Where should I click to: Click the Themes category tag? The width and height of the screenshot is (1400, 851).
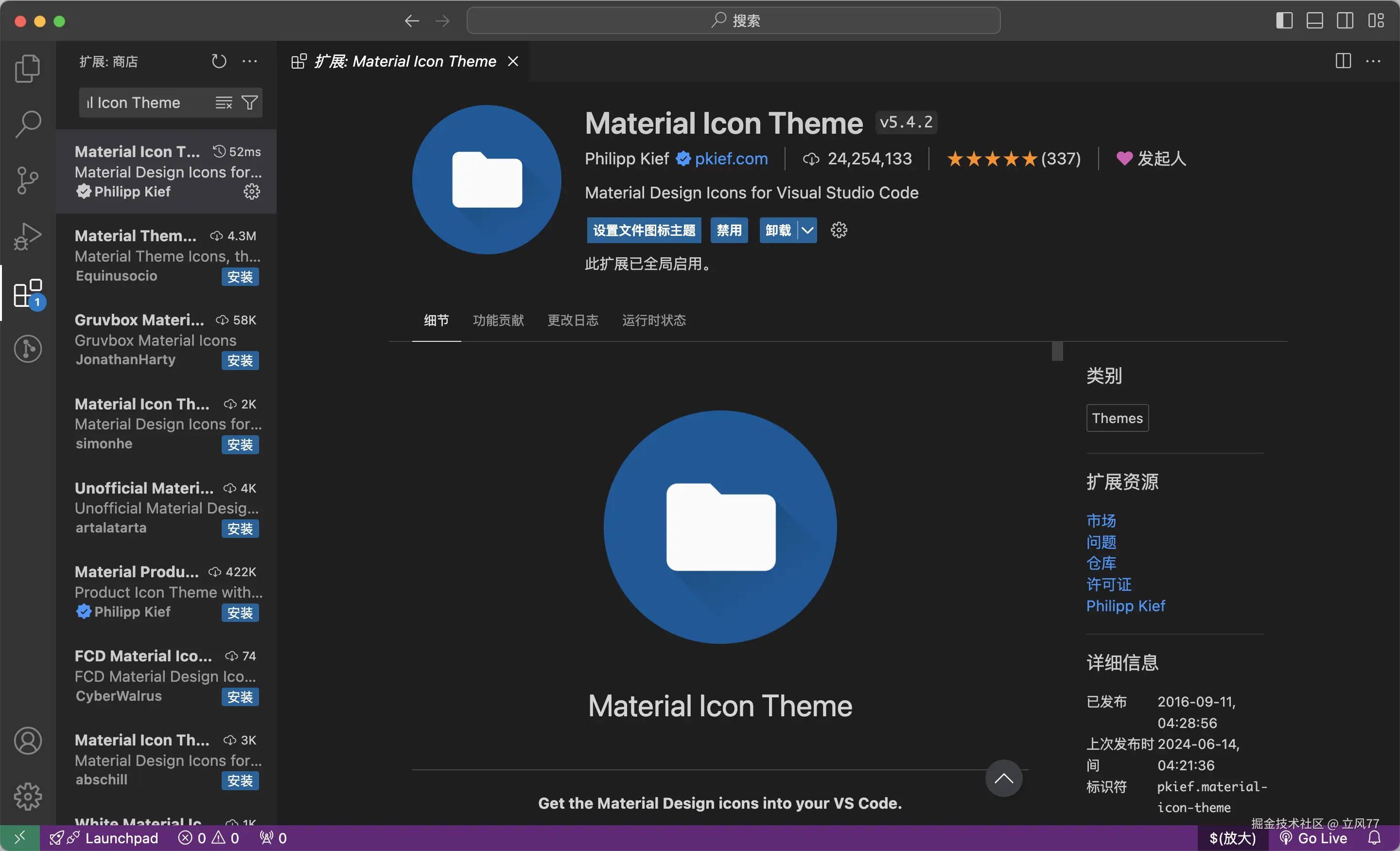tap(1117, 418)
